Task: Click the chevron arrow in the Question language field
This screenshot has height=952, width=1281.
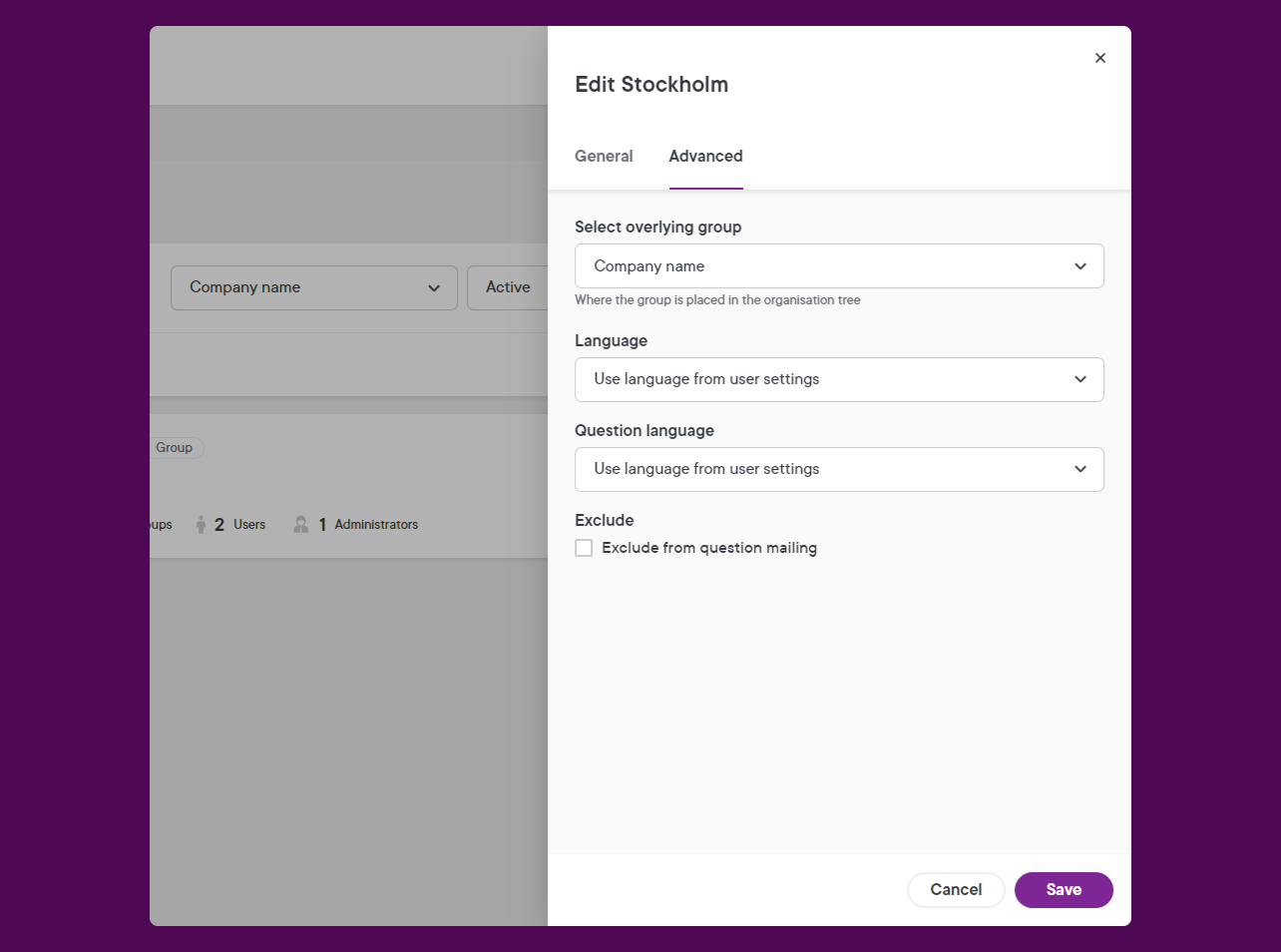Action: (x=1079, y=469)
